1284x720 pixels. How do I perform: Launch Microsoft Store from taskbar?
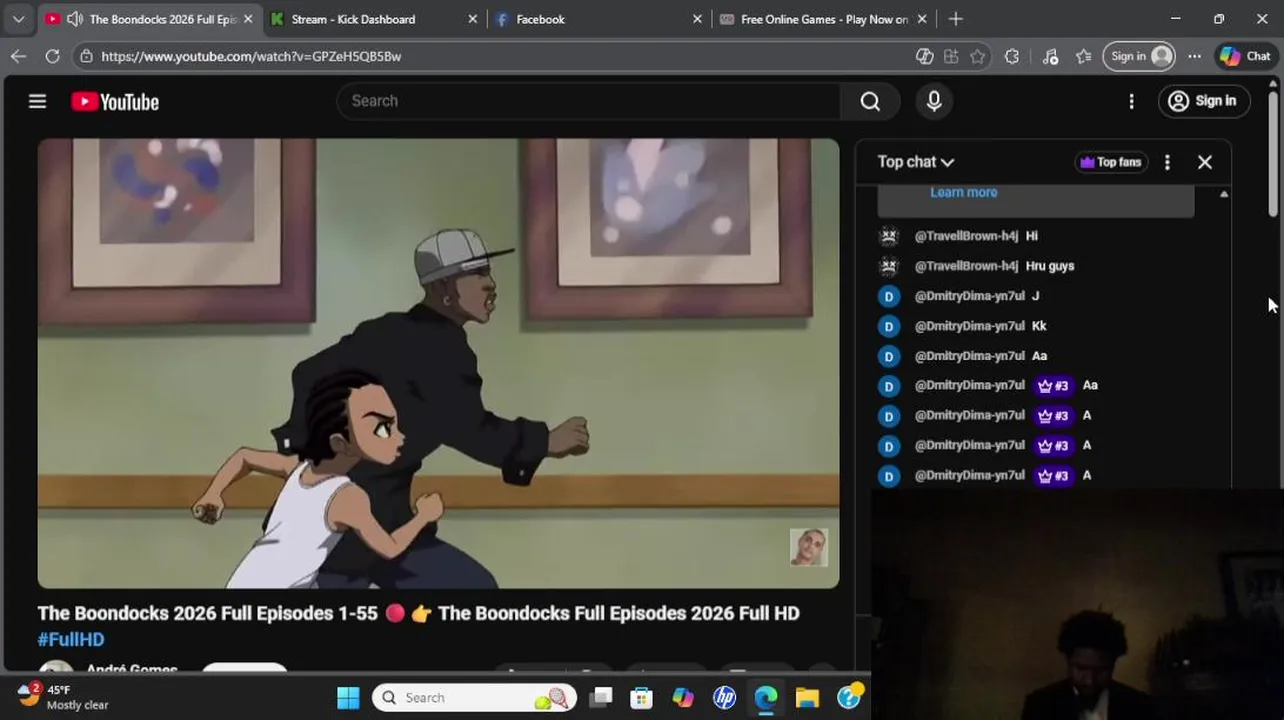641,697
